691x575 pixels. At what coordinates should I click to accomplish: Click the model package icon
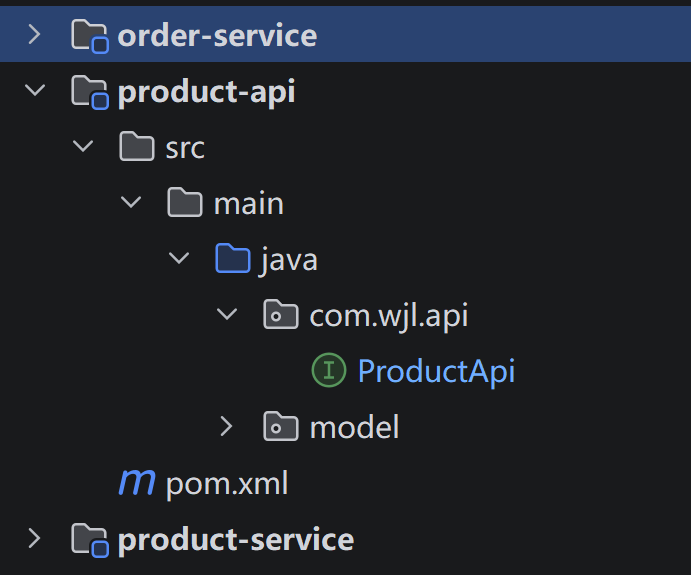click(281, 426)
